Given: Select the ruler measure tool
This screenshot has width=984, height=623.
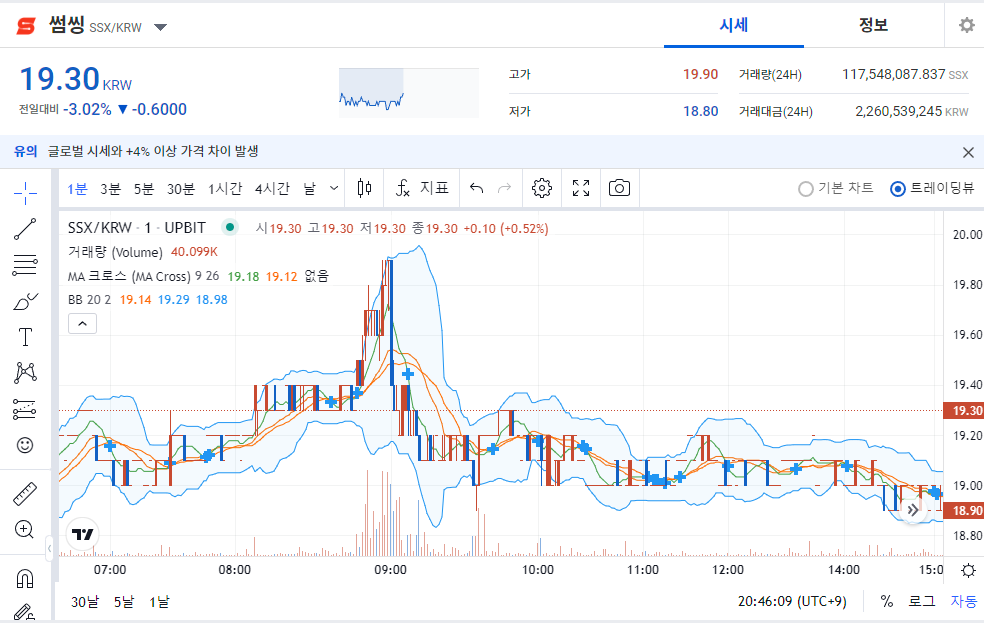Looking at the screenshot, I should coord(25,494).
